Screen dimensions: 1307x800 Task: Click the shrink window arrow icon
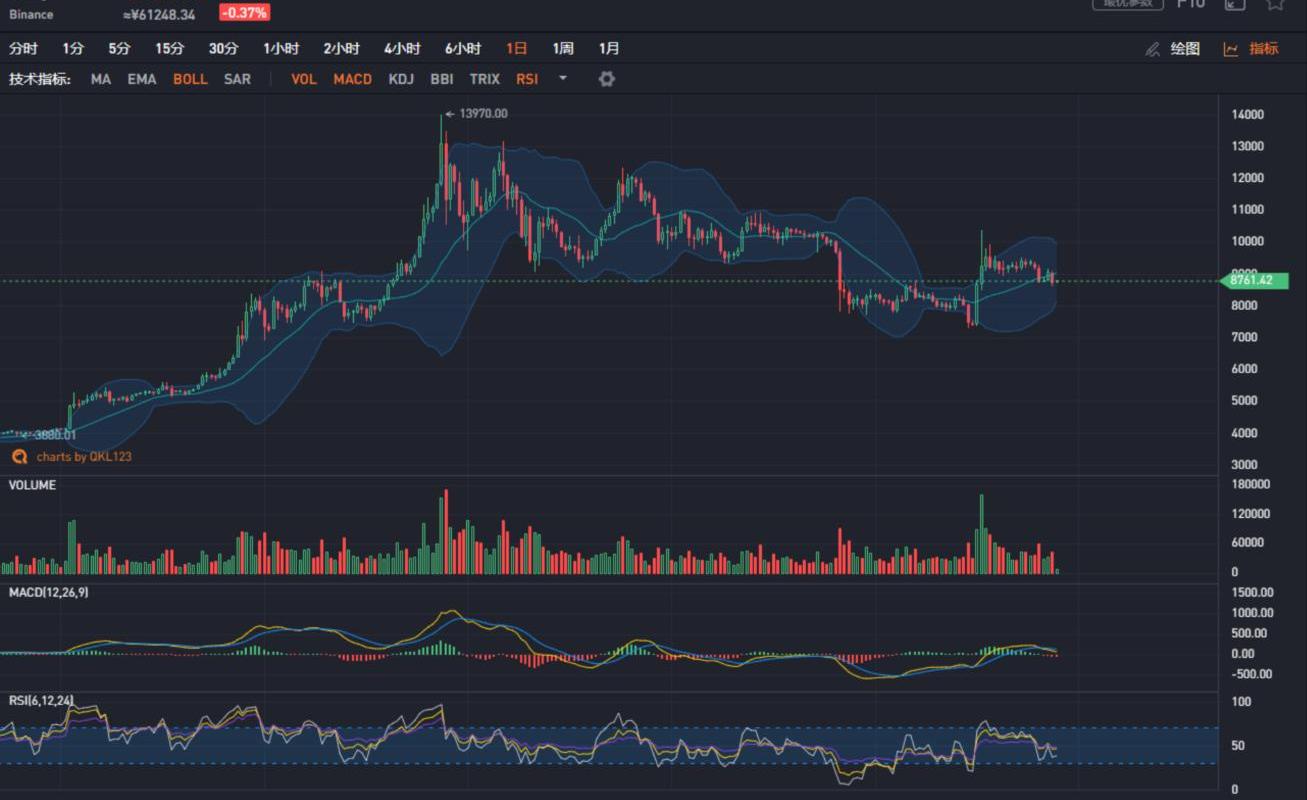point(1235,4)
